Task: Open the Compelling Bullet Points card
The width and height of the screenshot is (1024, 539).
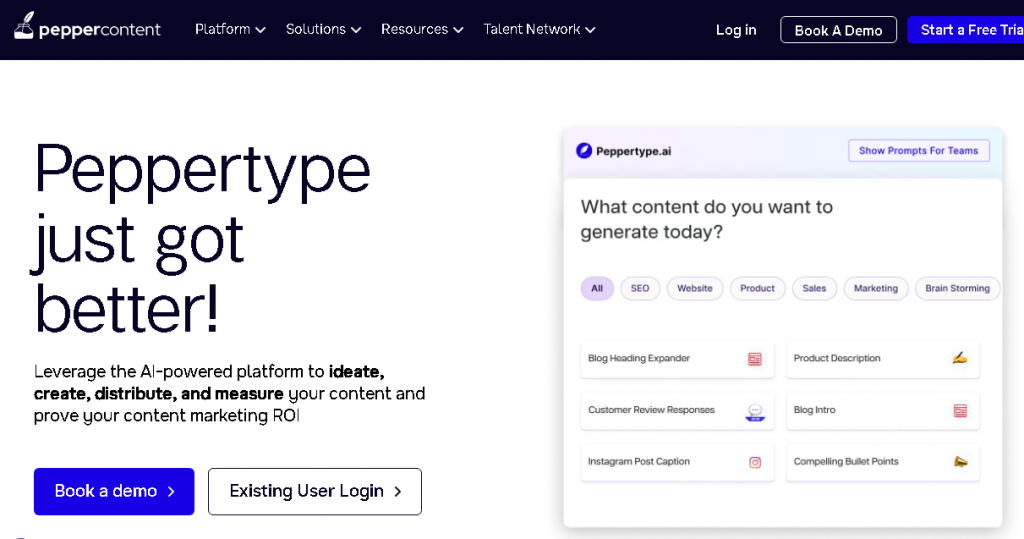Action: (x=883, y=462)
